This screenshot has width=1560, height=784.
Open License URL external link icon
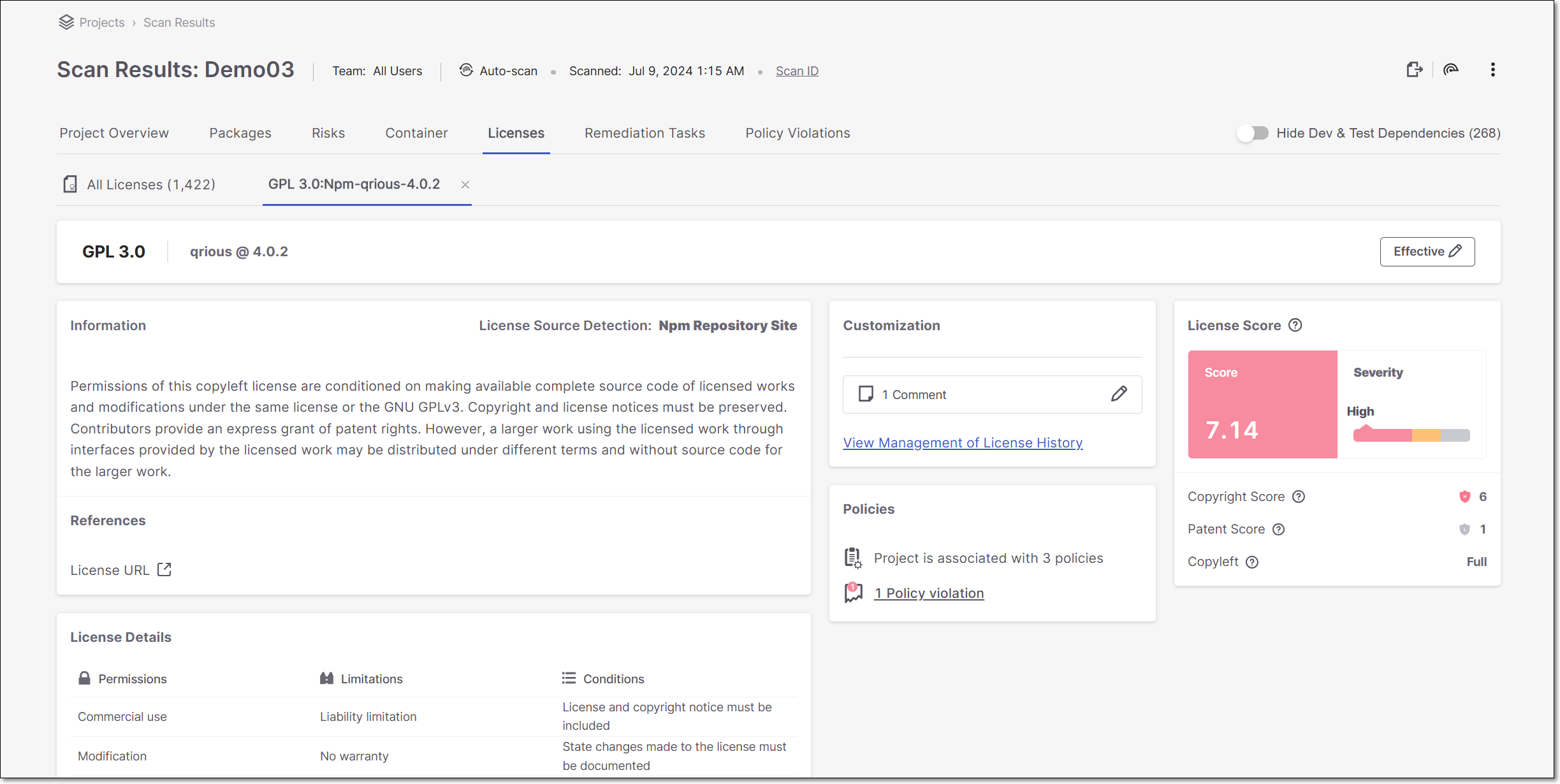click(x=164, y=569)
